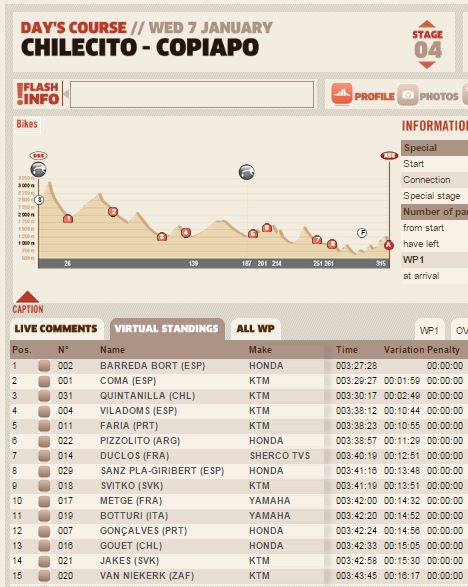This screenshot has width=468, height=587.
Task: Open the Photos camera icon
Action: point(407,95)
